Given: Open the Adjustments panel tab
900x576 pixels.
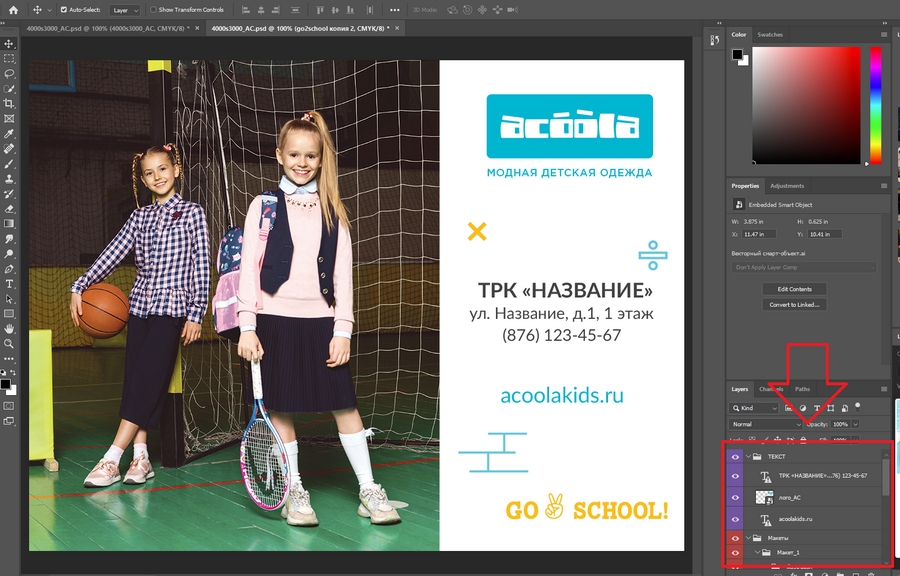Looking at the screenshot, I should point(787,186).
